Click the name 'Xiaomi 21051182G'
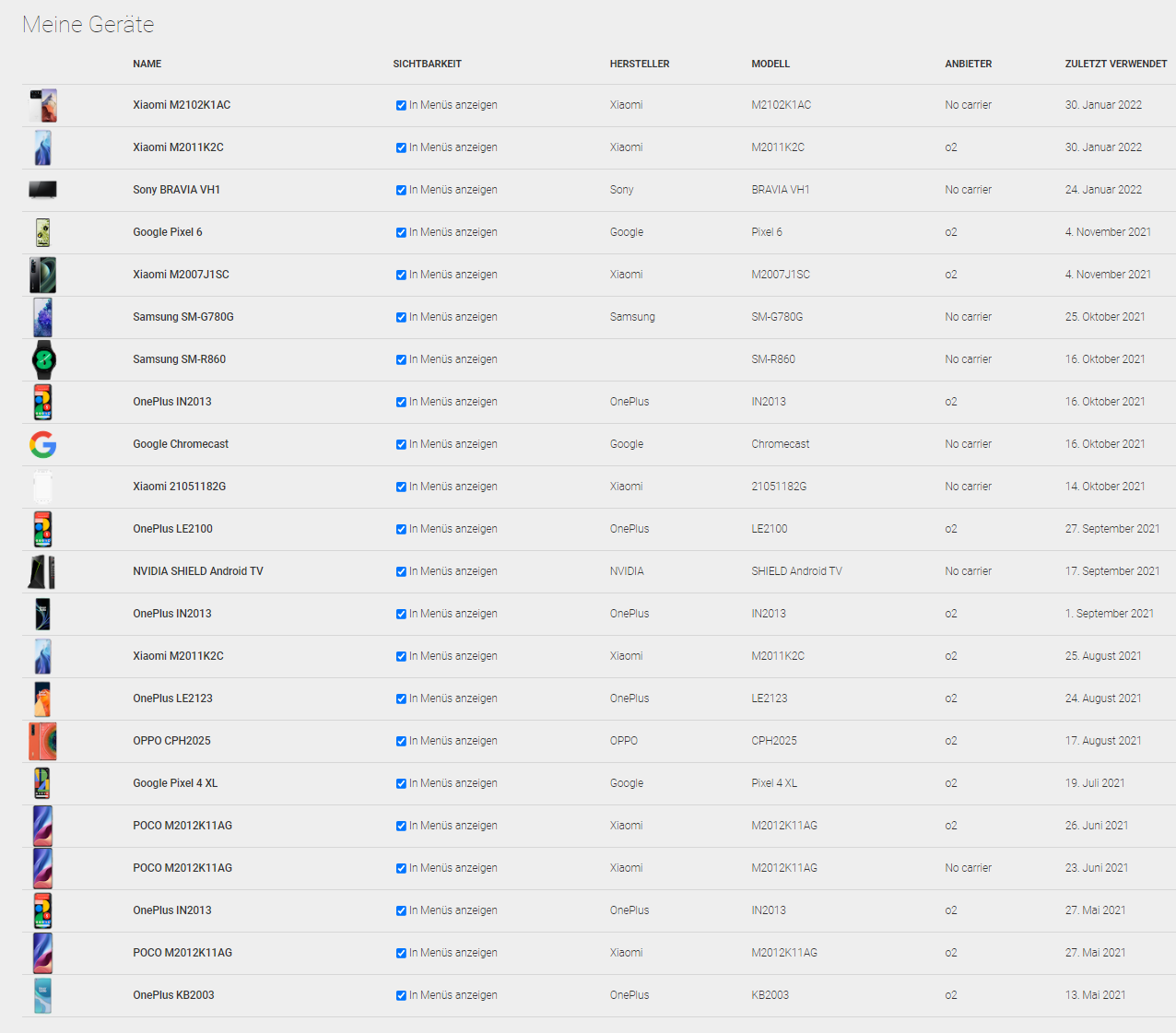The width and height of the screenshot is (1176, 1033). pyautogui.click(x=179, y=487)
